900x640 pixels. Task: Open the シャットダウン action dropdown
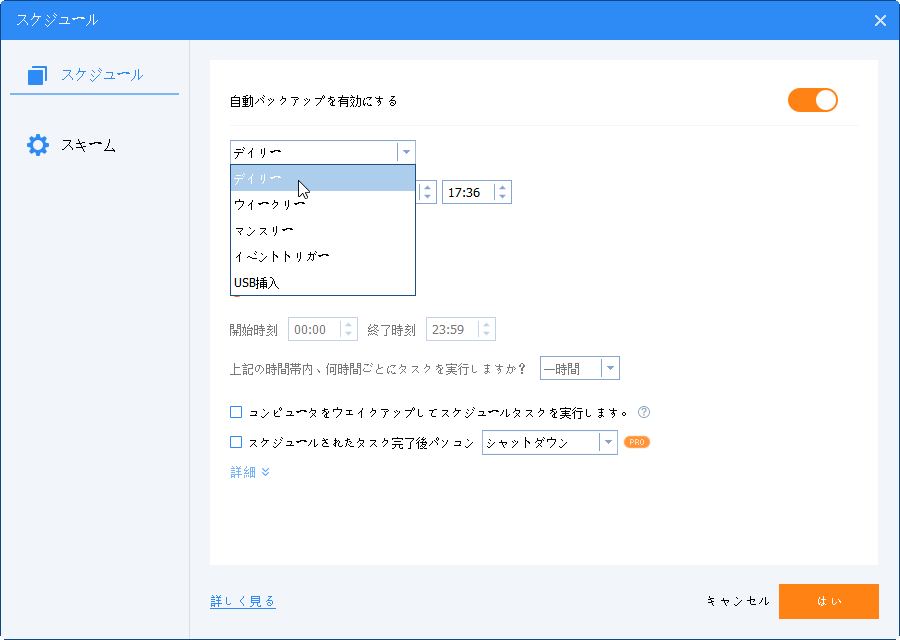tap(607, 442)
